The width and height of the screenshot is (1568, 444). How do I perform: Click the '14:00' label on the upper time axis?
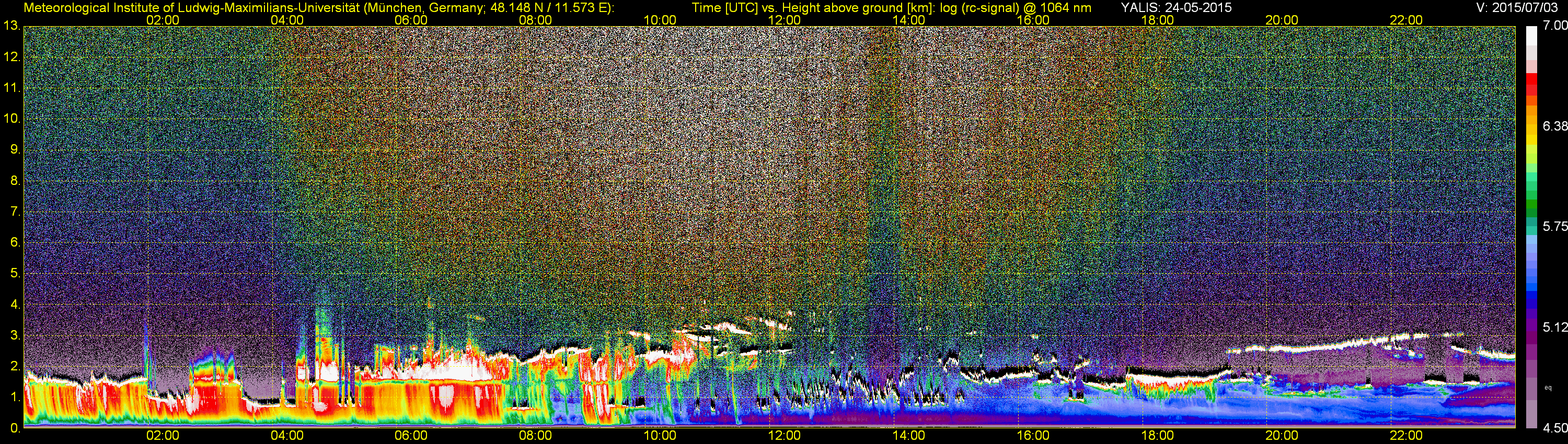(x=908, y=20)
